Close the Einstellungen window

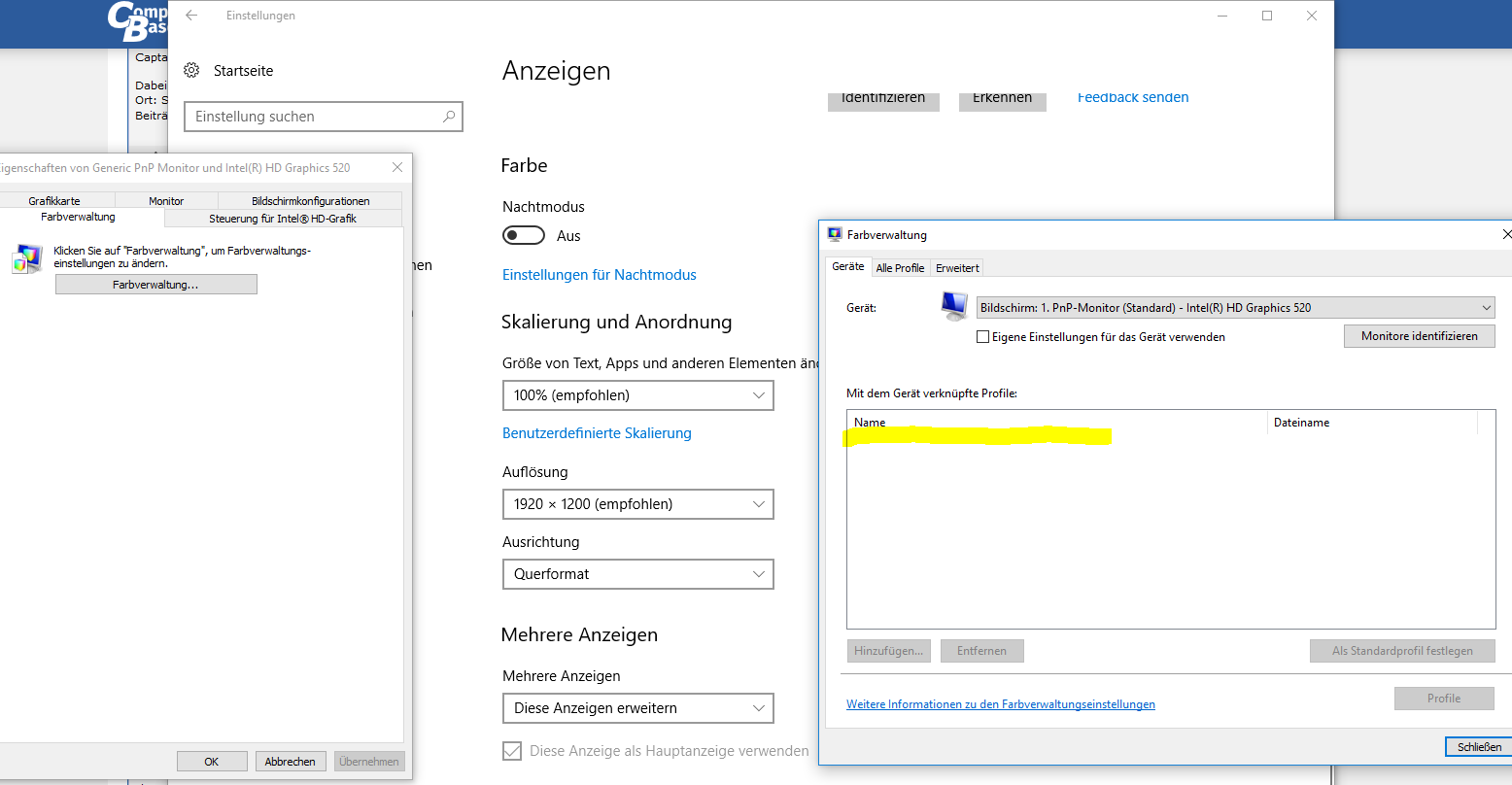[1312, 16]
